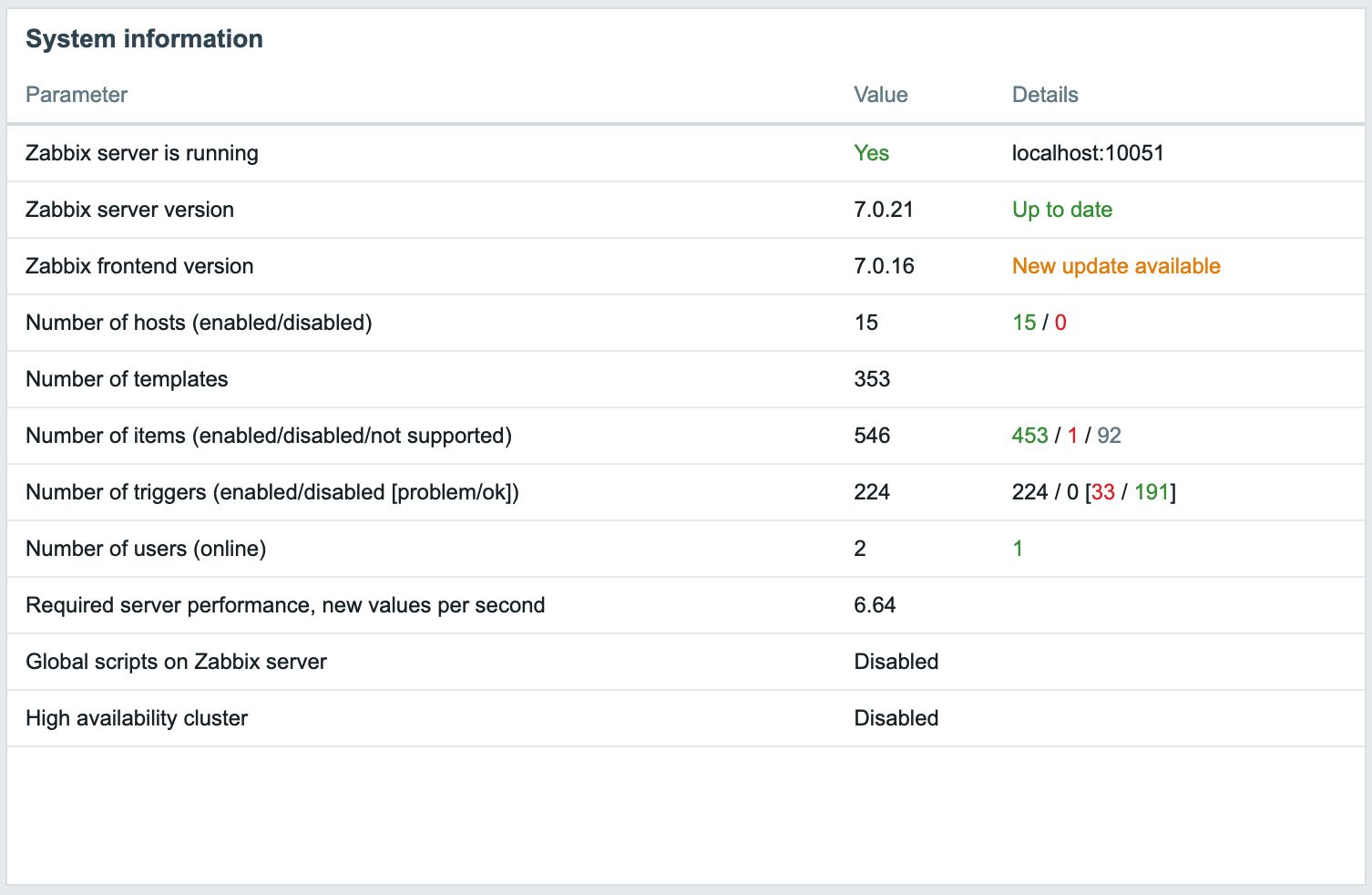Viewport: 1372px width, 895px height.
Task: Click the green Up to date status
Action: click(1062, 210)
